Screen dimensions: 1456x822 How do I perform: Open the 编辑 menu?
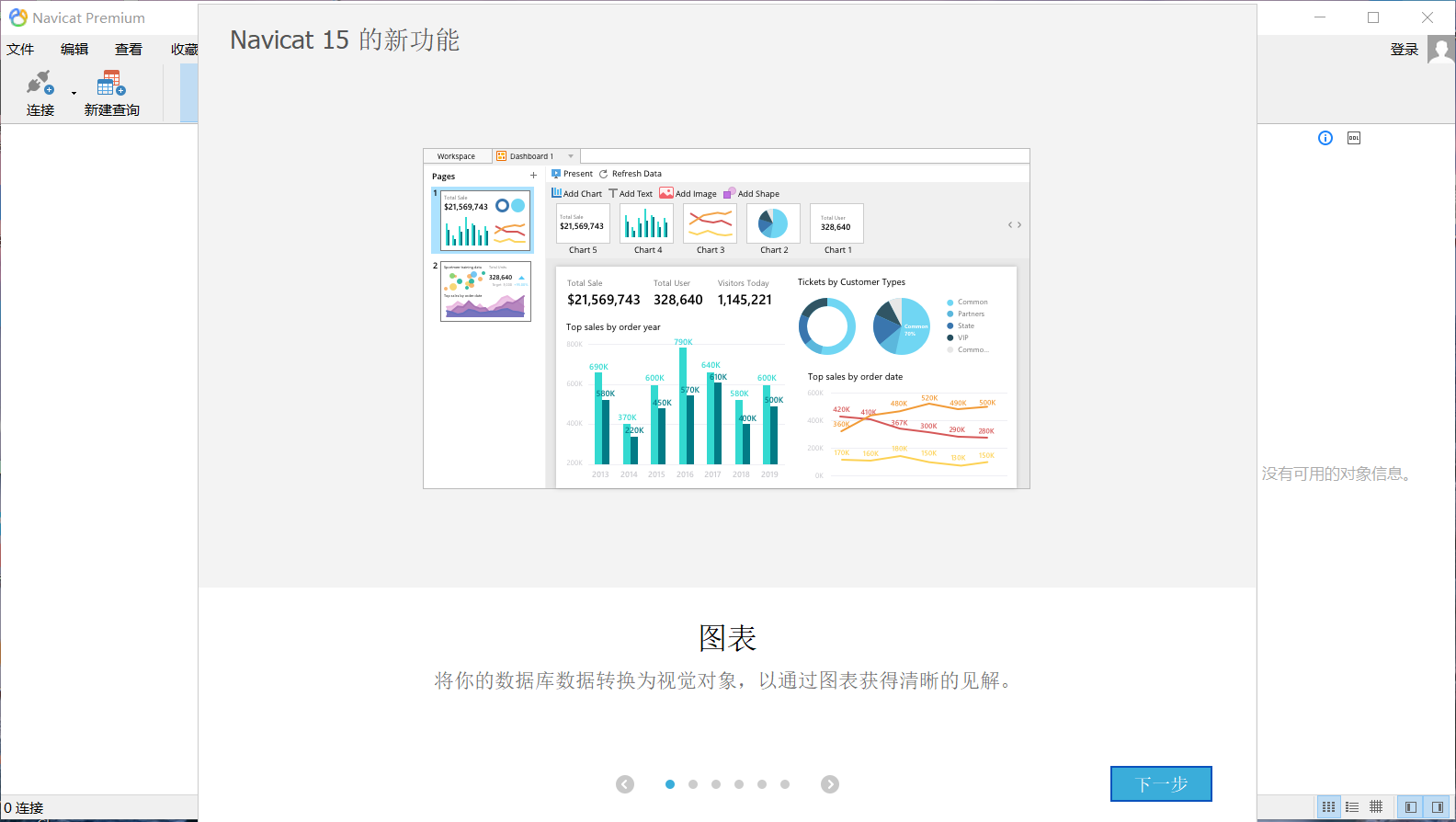[x=74, y=50]
